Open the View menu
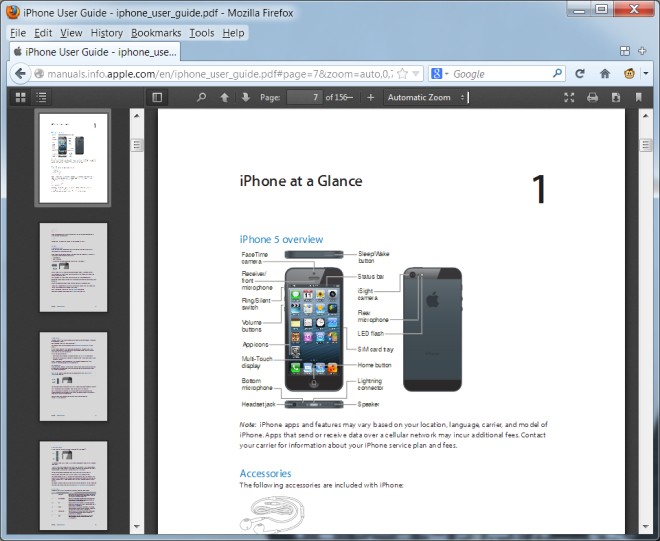Viewport: 660px width, 541px height. coord(71,33)
